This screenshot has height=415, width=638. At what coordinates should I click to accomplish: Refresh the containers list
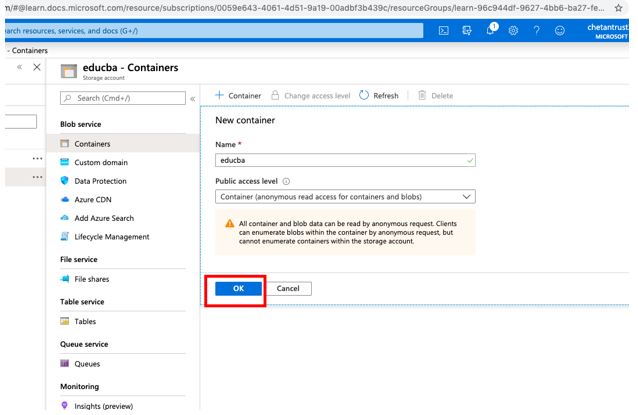coord(379,96)
